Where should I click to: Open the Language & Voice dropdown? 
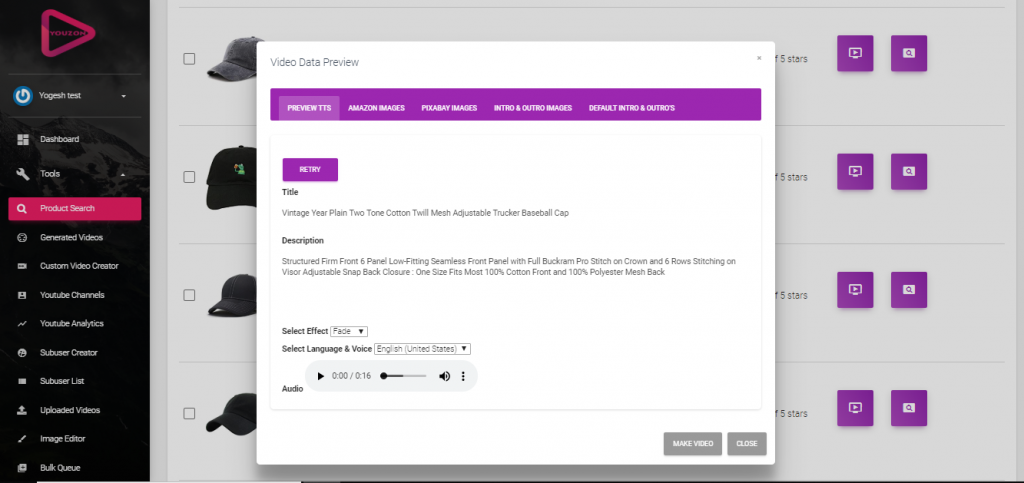coord(422,348)
